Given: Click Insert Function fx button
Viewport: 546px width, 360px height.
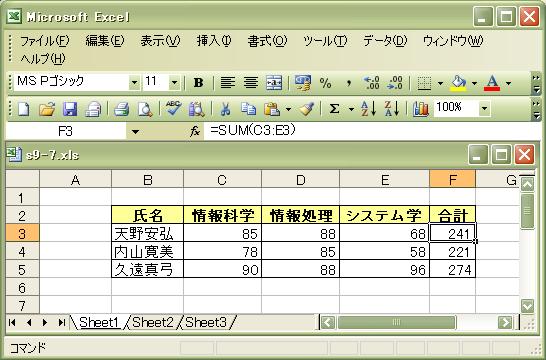Looking at the screenshot, I should (x=195, y=131).
